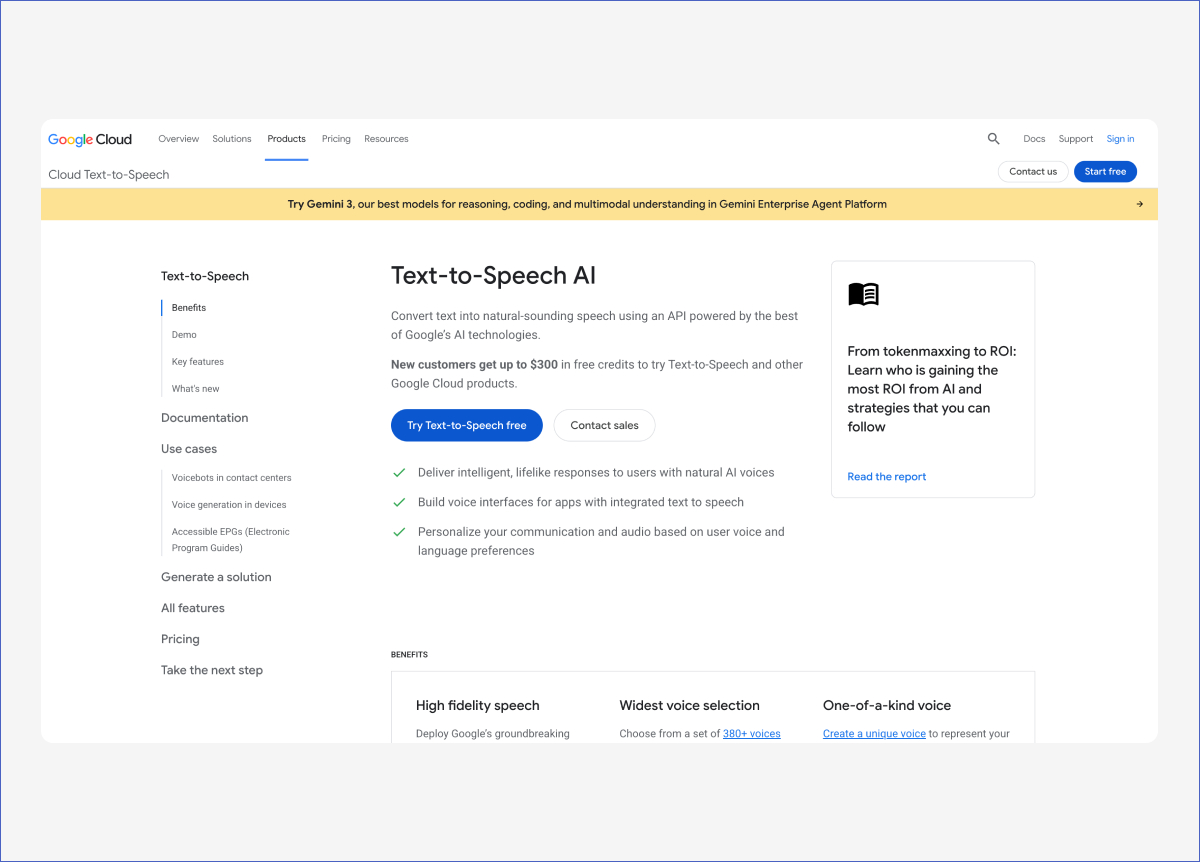
Task: Select Take the next step in sidebar
Action: click(212, 670)
